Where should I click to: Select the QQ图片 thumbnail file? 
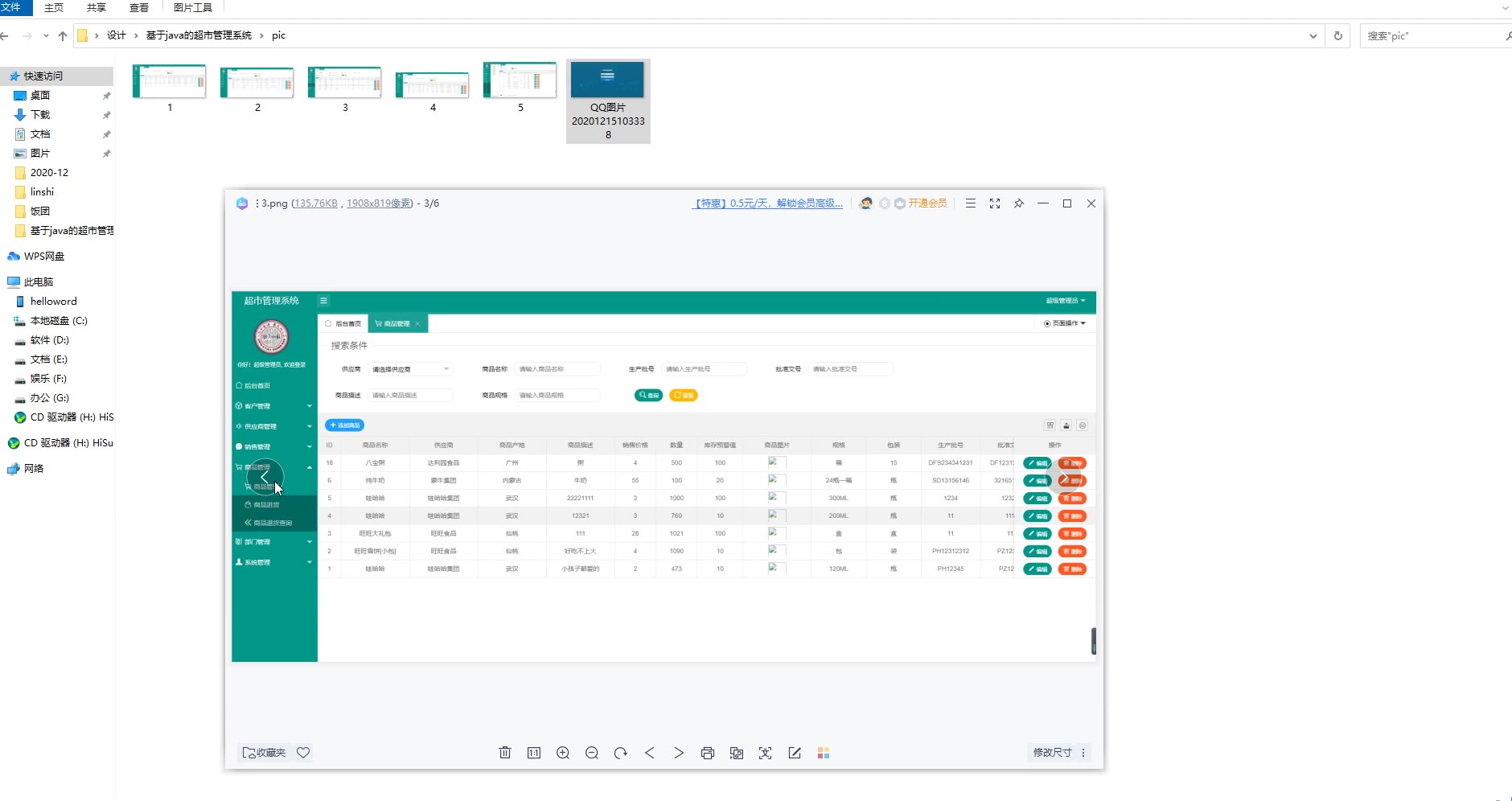[608, 101]
